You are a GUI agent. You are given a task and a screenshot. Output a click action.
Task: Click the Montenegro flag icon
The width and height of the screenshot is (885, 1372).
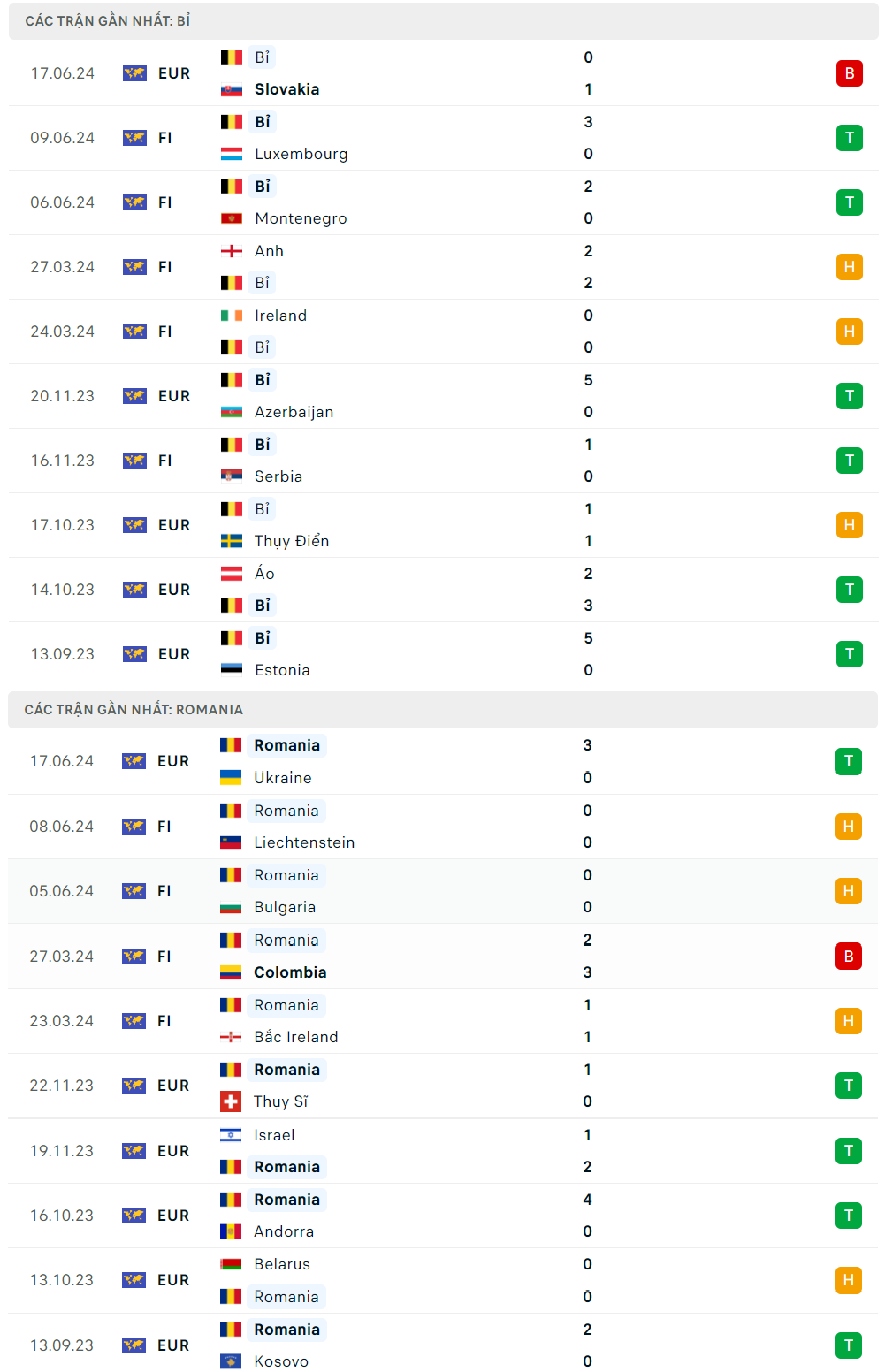tap(232, 218)
